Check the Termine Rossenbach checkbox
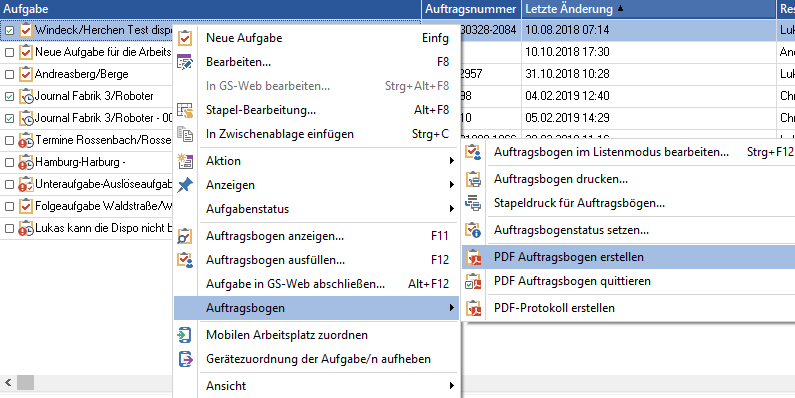Screen dimensions: 795x398 click(x=9, y=140)
